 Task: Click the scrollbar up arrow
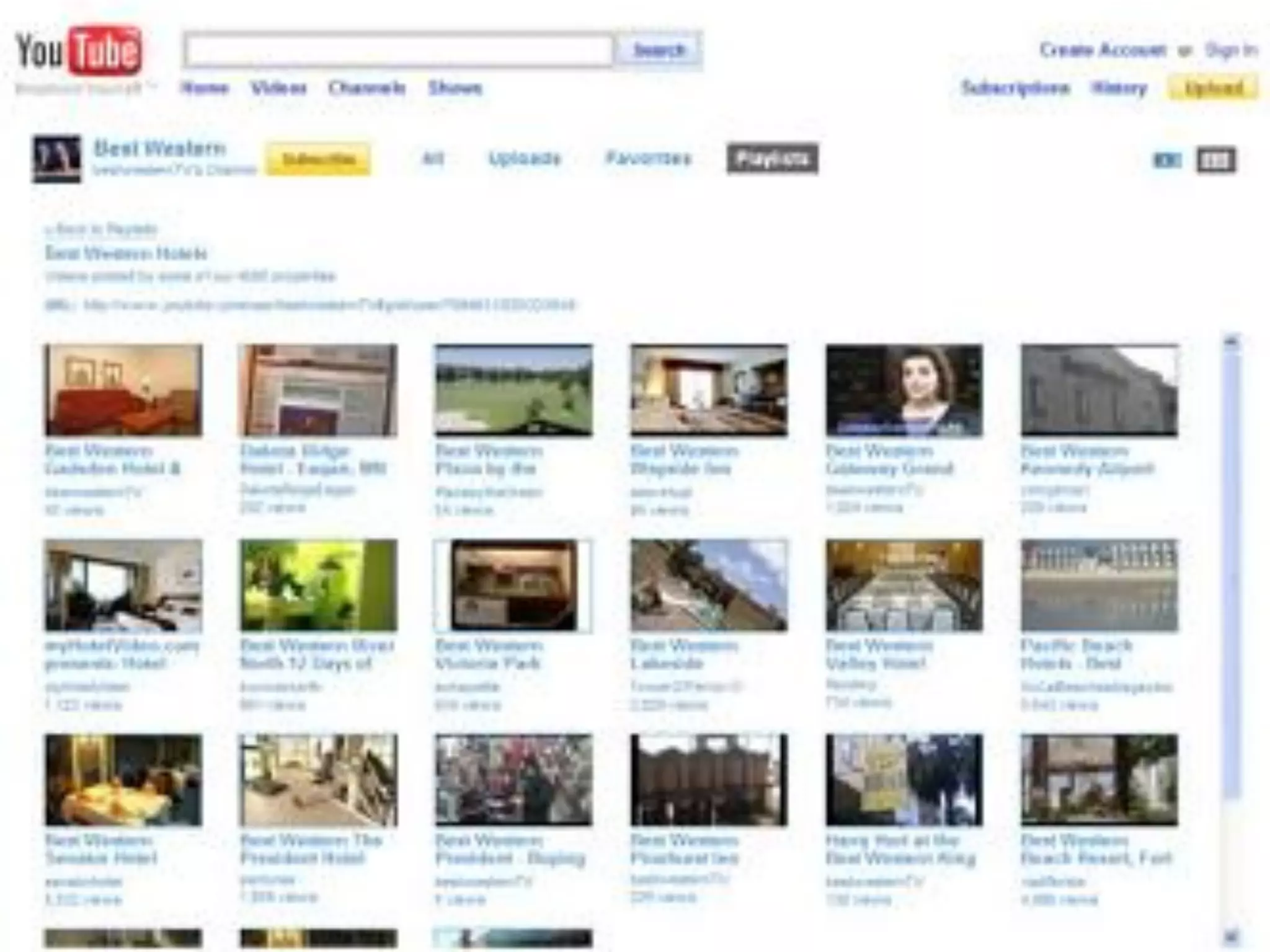click(1232, 342)
